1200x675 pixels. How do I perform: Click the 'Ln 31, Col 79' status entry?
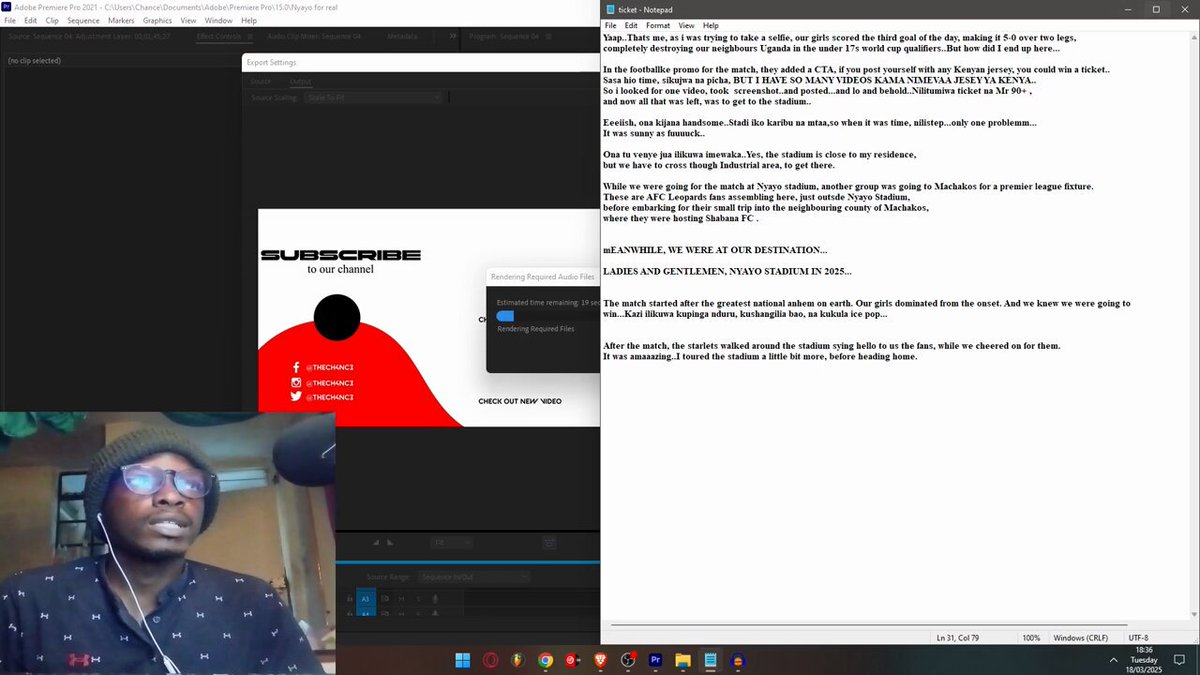(957, 638)
